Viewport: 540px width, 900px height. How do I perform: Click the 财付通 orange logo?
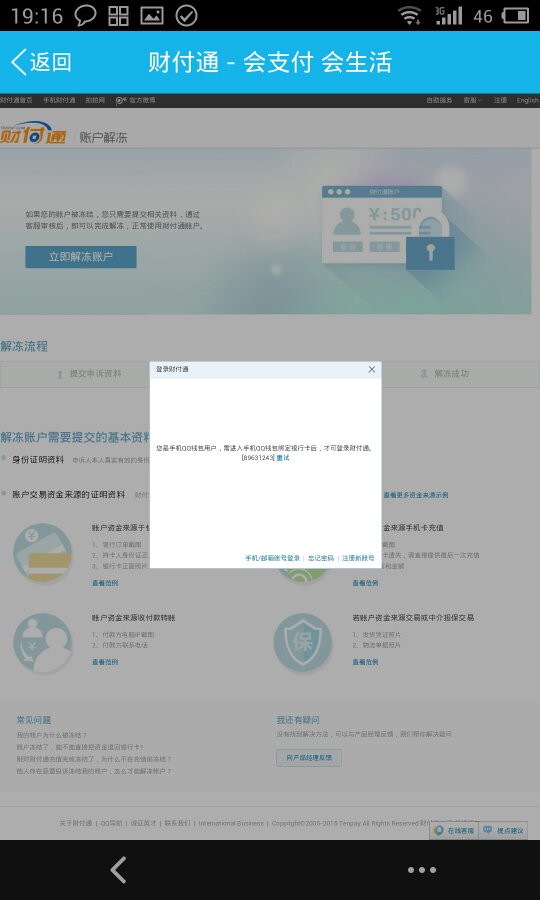point(33,132)
